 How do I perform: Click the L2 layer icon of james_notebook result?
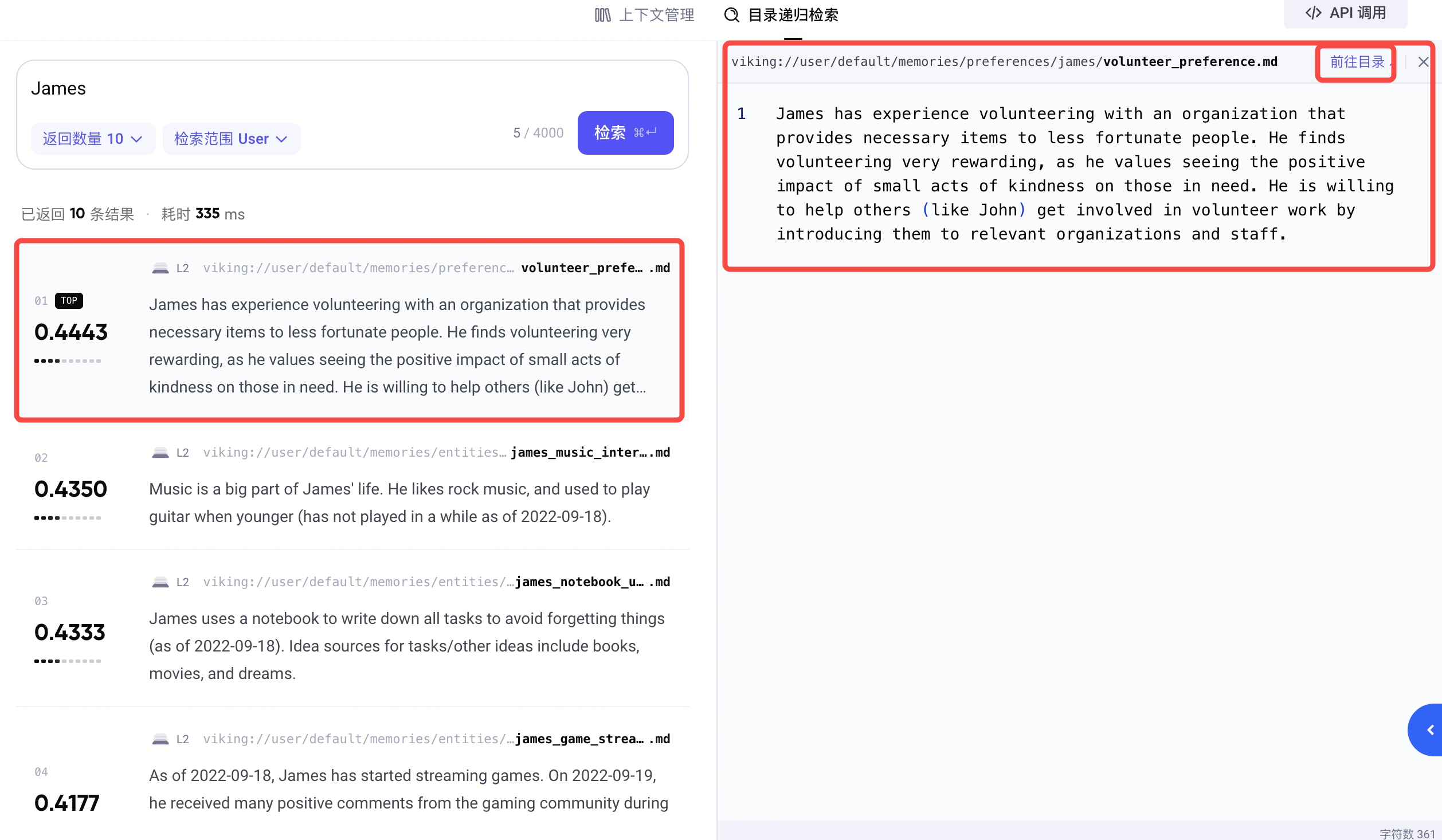160,582
